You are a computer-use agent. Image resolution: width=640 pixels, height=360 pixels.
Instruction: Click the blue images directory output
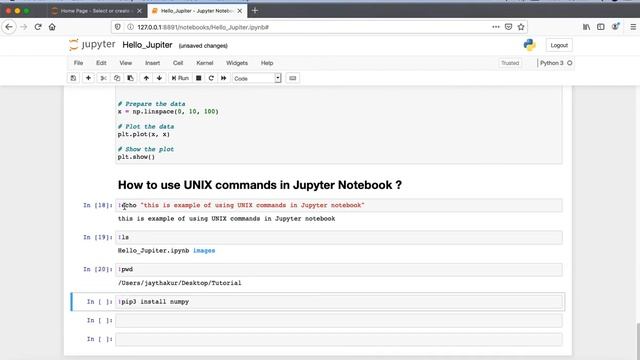pos(204,251)
